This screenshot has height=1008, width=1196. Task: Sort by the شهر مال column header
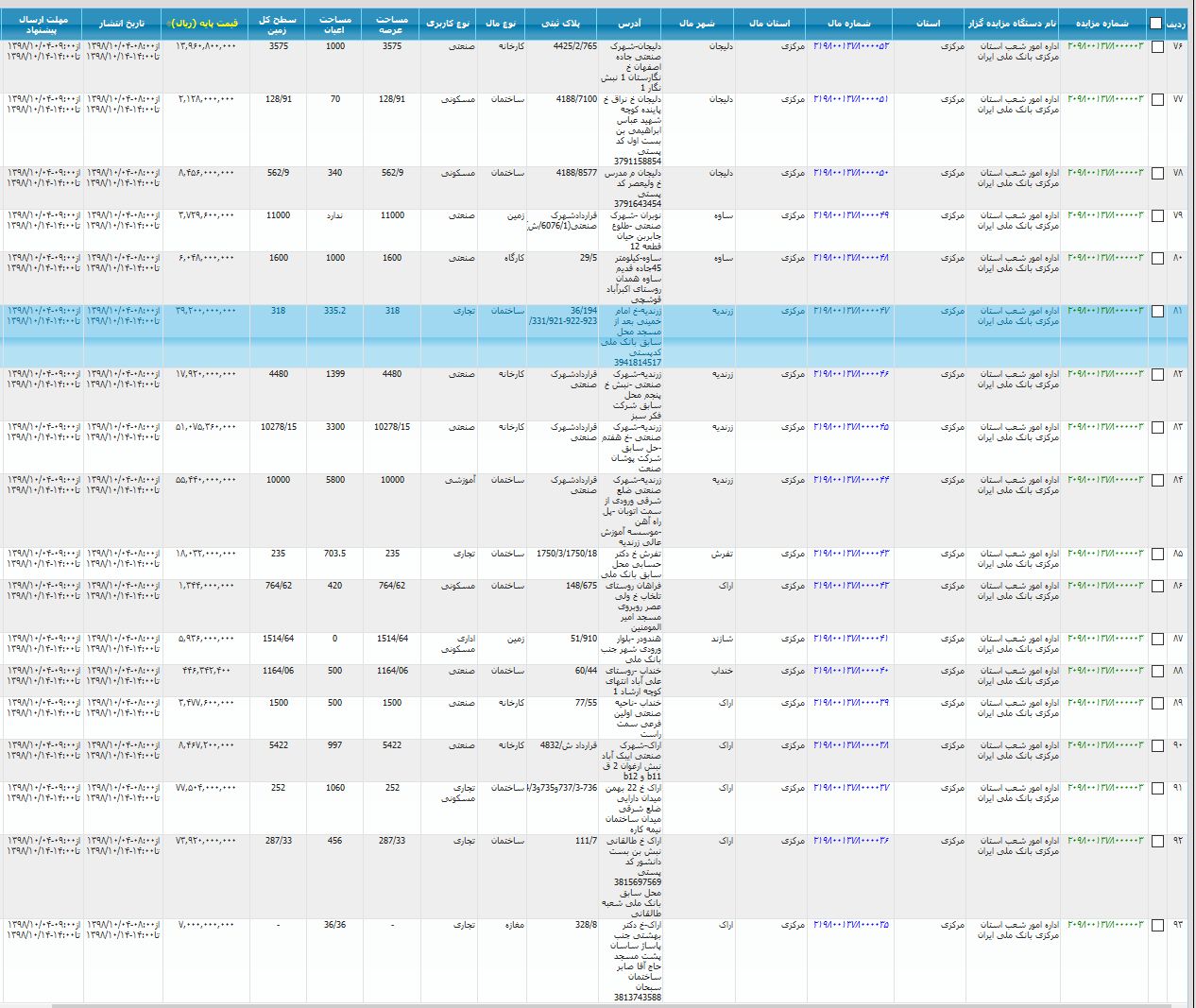coord(697,23)
